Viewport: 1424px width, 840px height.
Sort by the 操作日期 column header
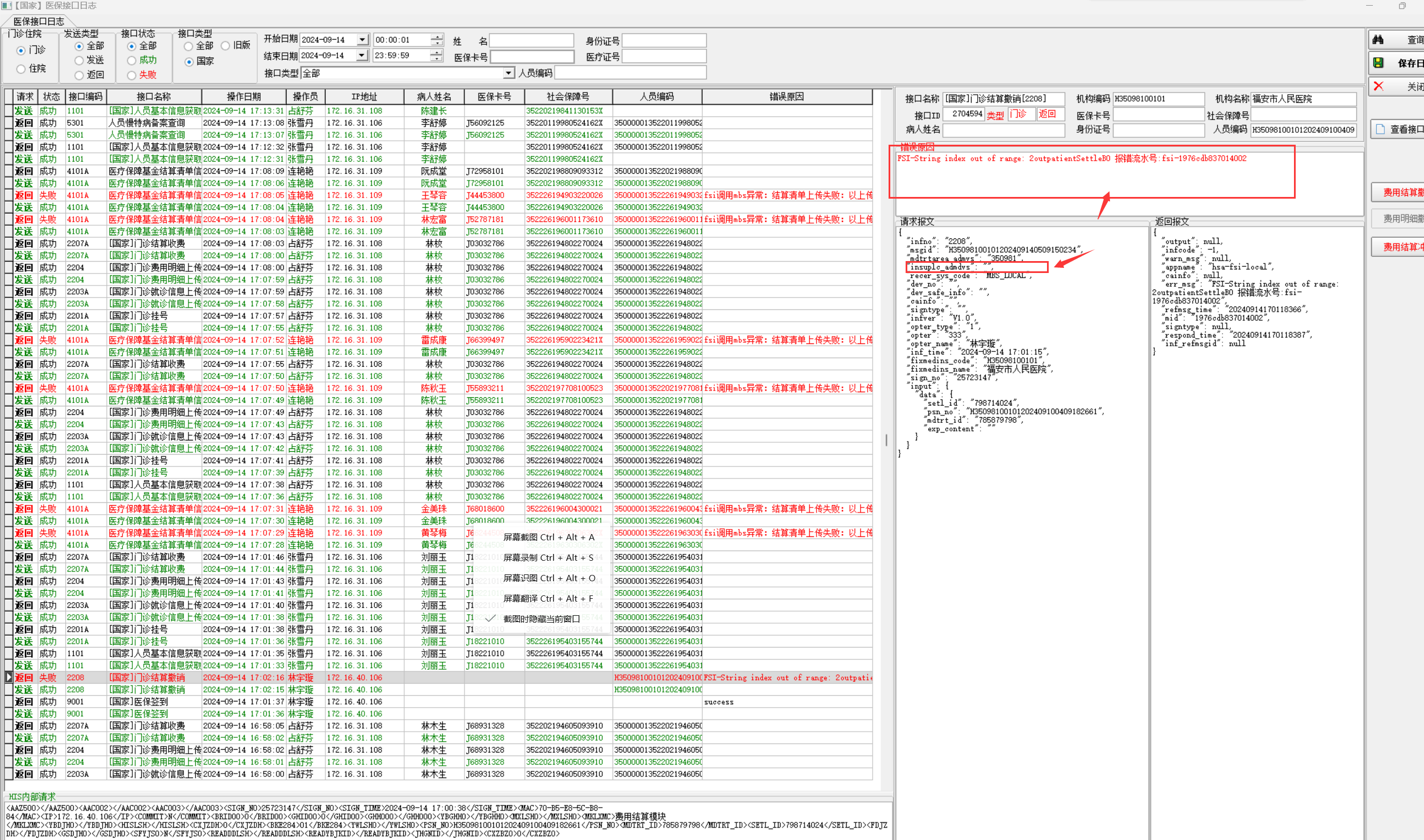tap(244, 97)
